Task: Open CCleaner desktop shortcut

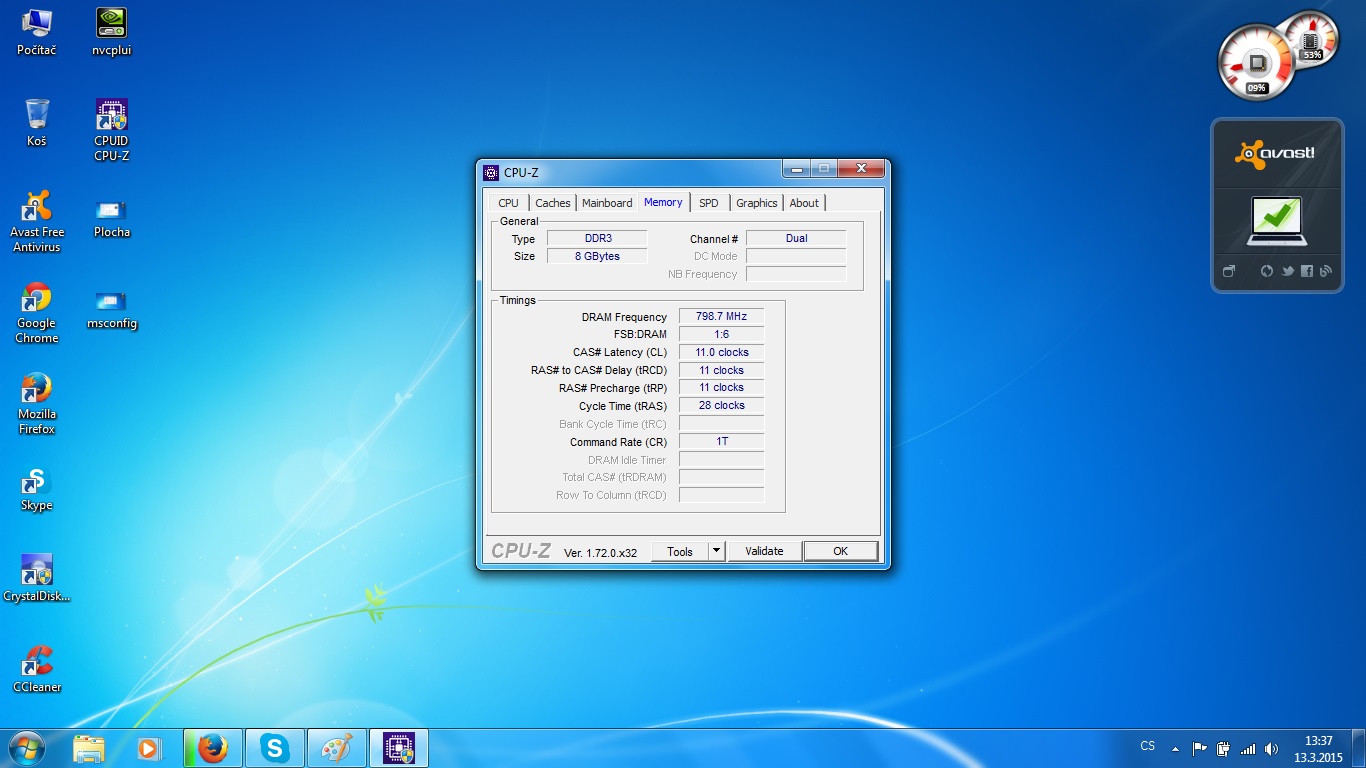Action: (x=37, y=663)
